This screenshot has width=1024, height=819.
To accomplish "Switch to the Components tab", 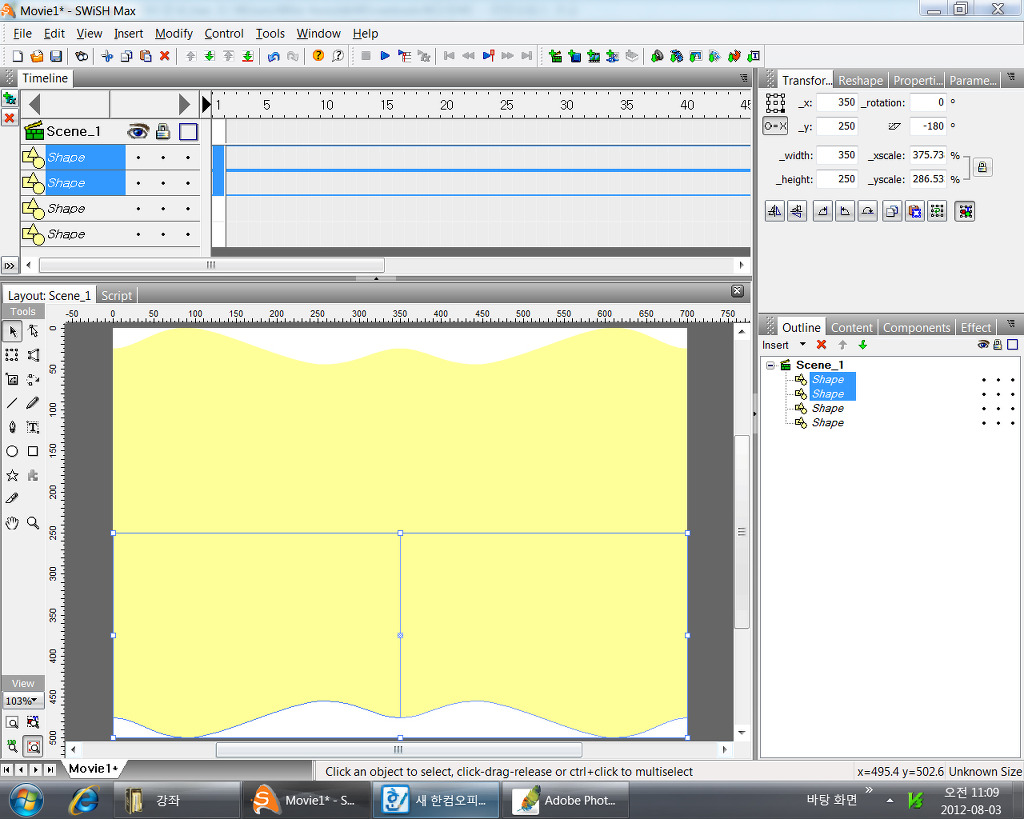I will [916, 327].
